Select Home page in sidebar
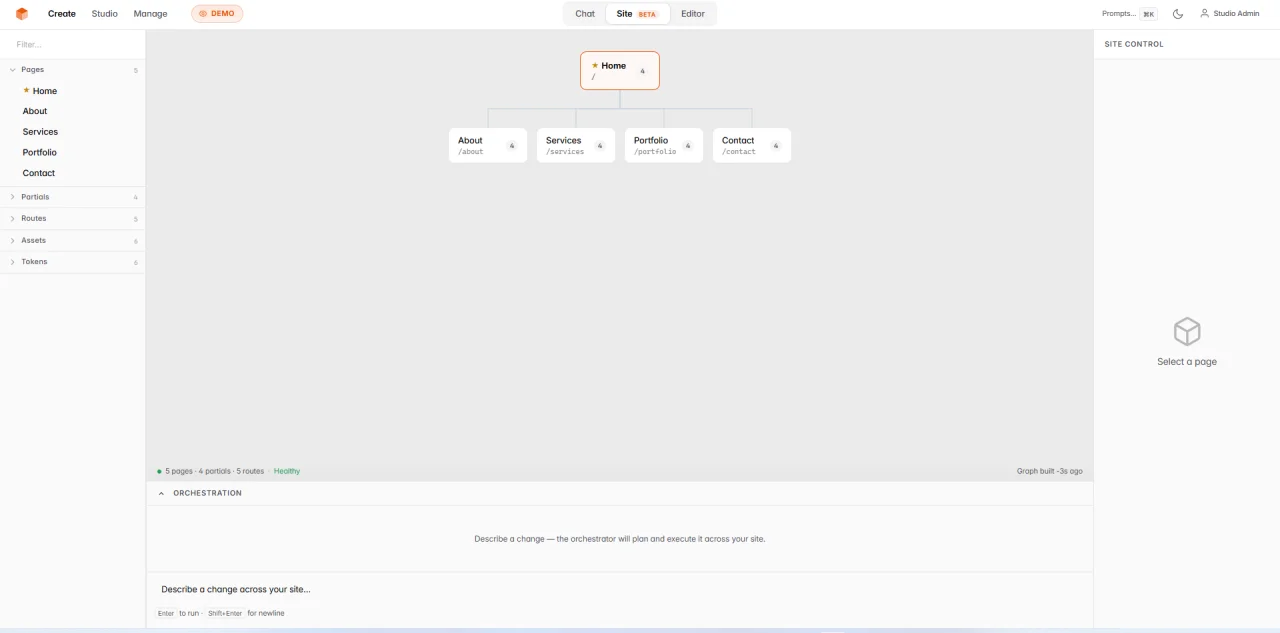Viewport: 1280px width, 633px height. [x=72, y=91]
